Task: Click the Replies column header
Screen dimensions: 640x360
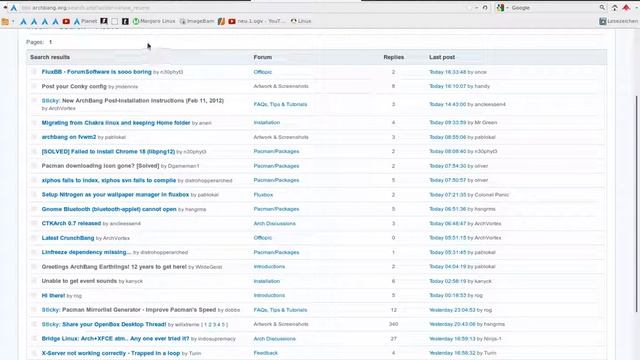Action: tap(393, 57)
